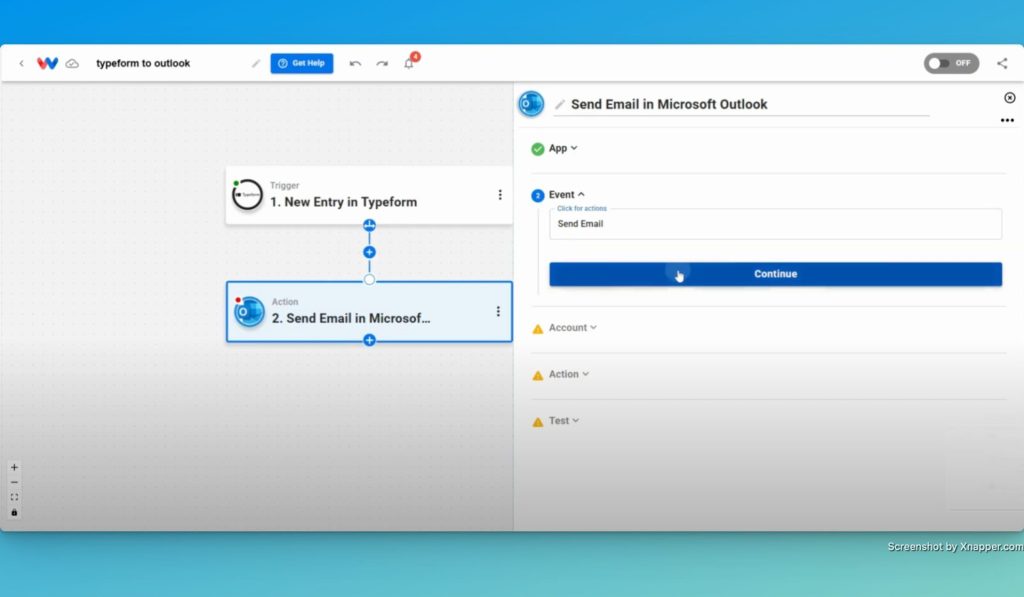
Task: Open notifications bell with 4 badge
Action: click(x=410, y=62)
